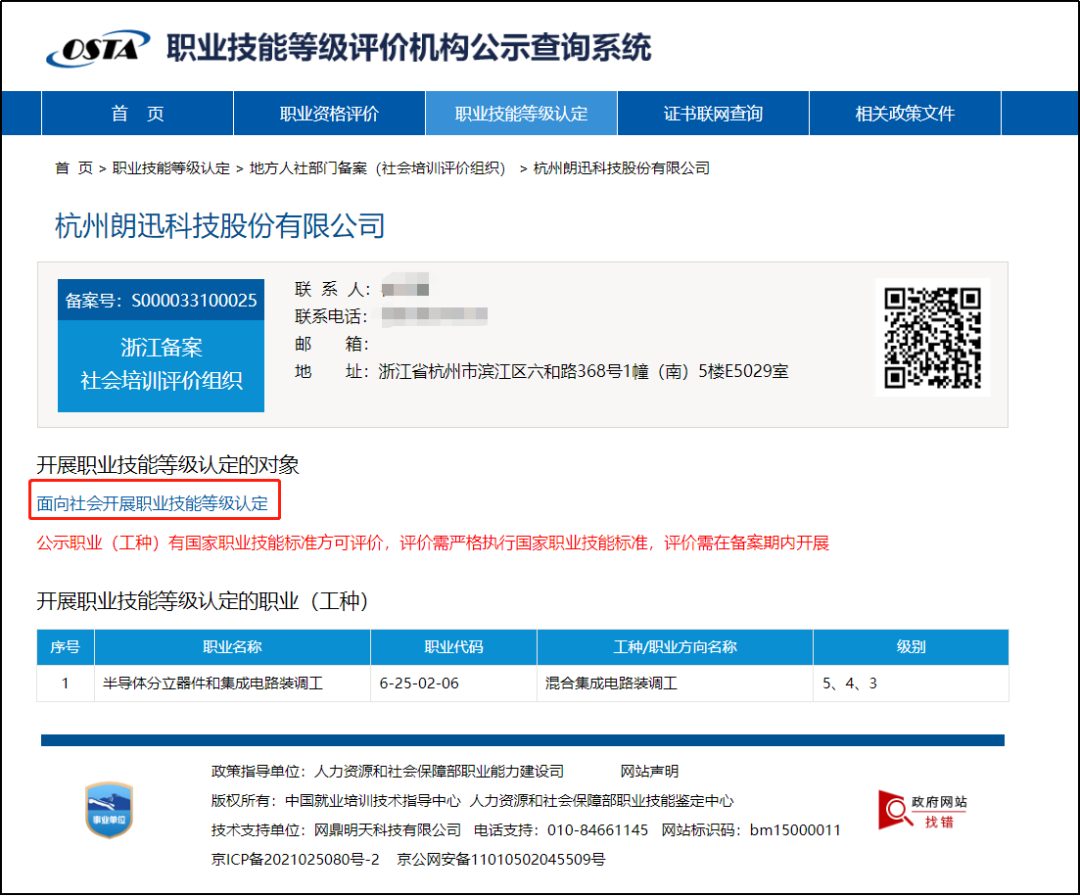The image size is (1080, 896).
Task: Click the 职业代码 column header
Action: click(454, 647)
